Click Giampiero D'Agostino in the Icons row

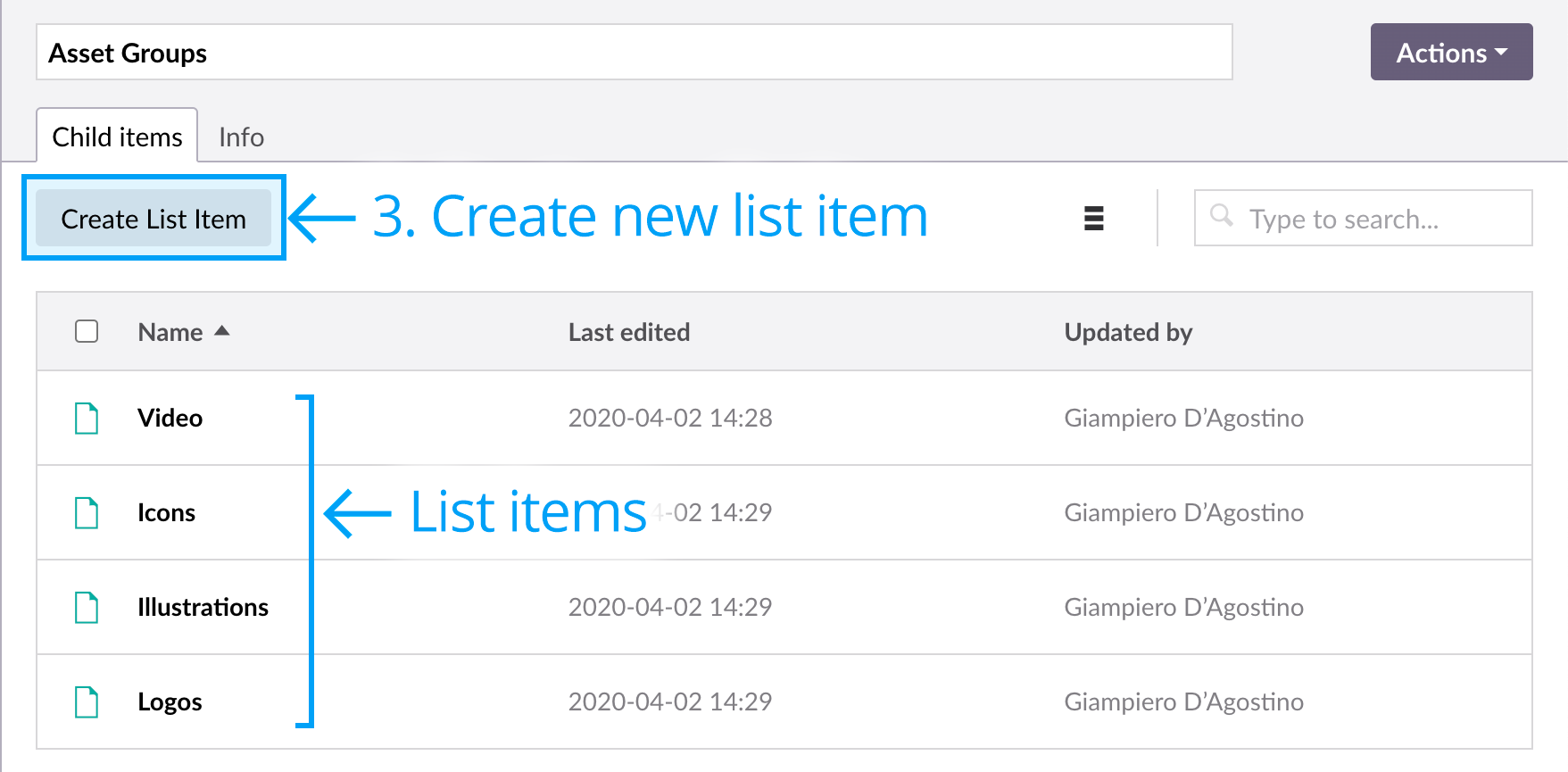click(1183, 512)
